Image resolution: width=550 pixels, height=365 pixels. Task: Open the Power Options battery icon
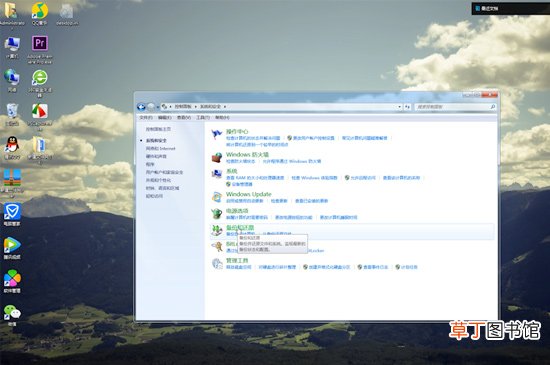pos(217,214)
